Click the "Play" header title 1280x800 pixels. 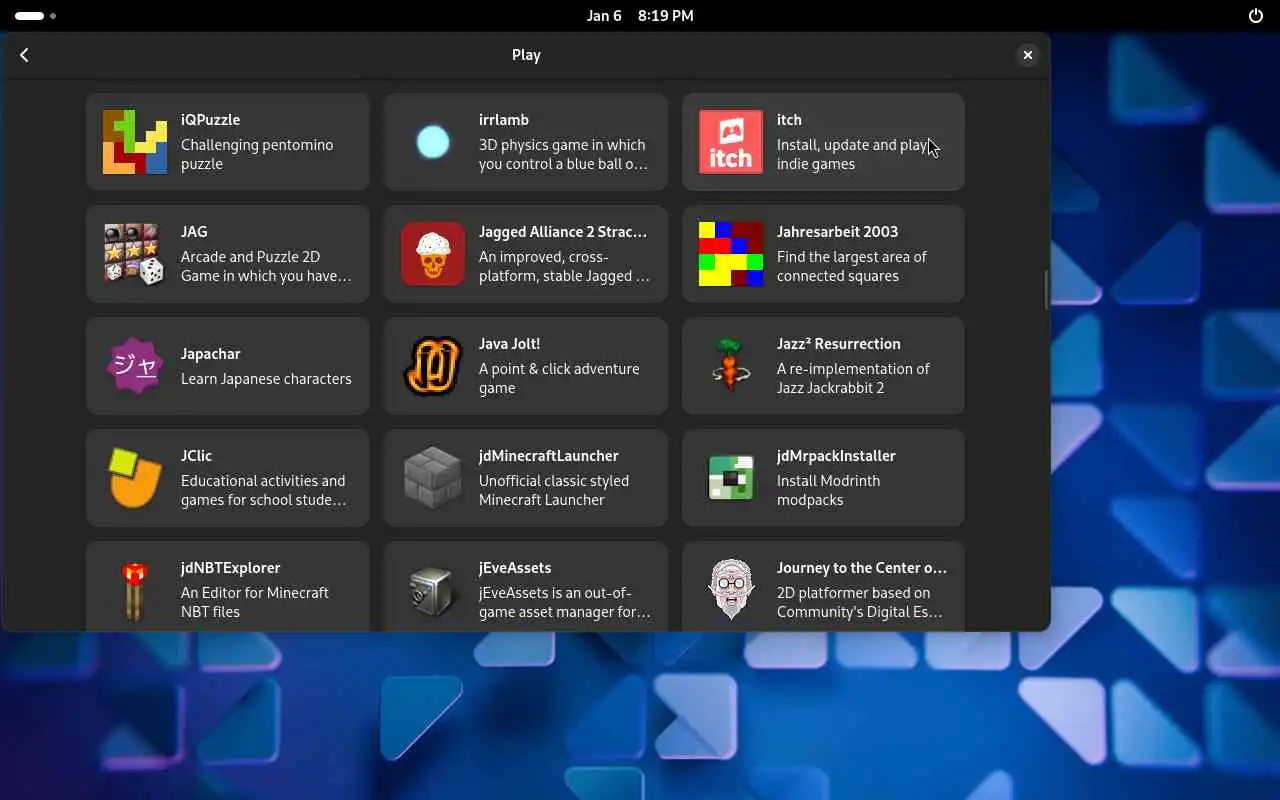pyautogui.click(x=526, y=55)
